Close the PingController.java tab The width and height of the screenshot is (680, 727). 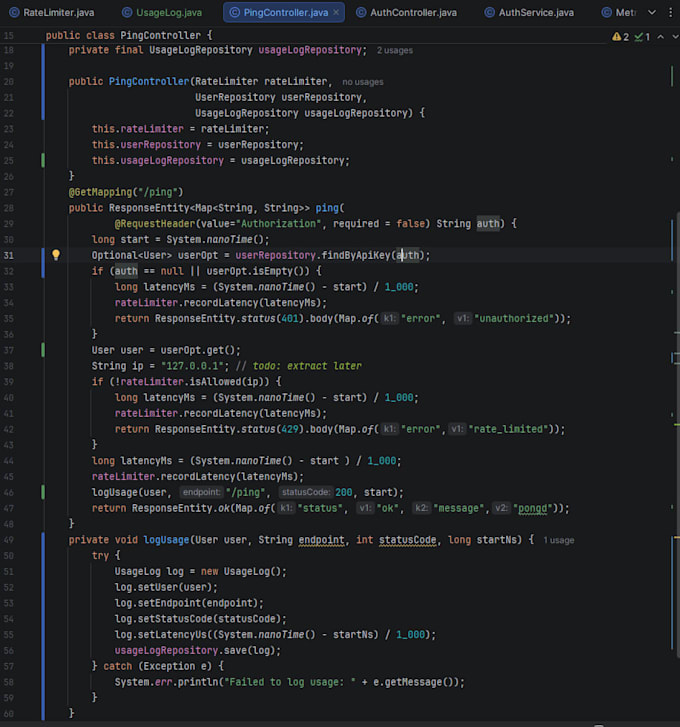click(336, 13)
